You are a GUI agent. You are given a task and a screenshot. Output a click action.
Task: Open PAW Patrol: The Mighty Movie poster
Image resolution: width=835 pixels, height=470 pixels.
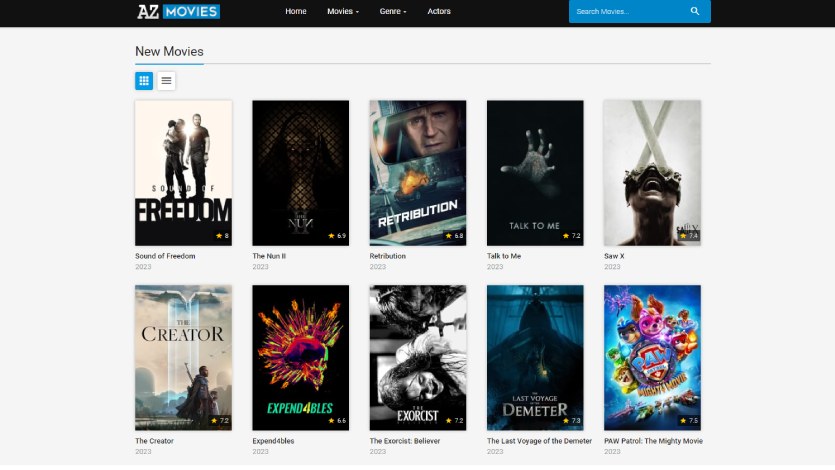[x=652, y=358]
